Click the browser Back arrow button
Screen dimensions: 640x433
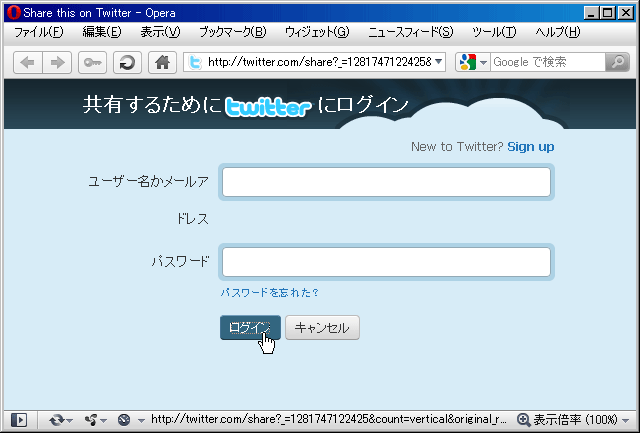28,63
